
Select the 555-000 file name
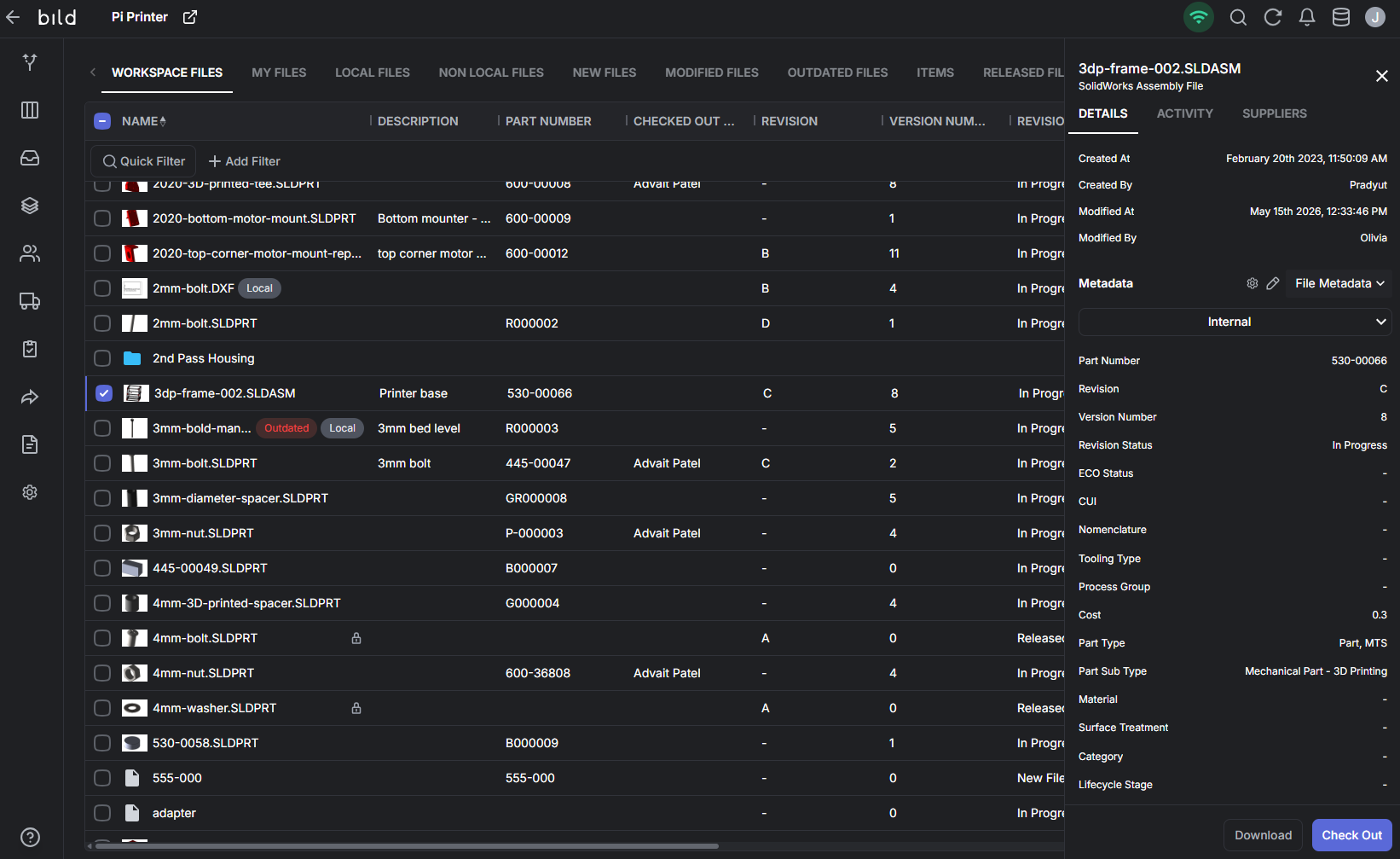pyautogui.click(x=177, y=778)
